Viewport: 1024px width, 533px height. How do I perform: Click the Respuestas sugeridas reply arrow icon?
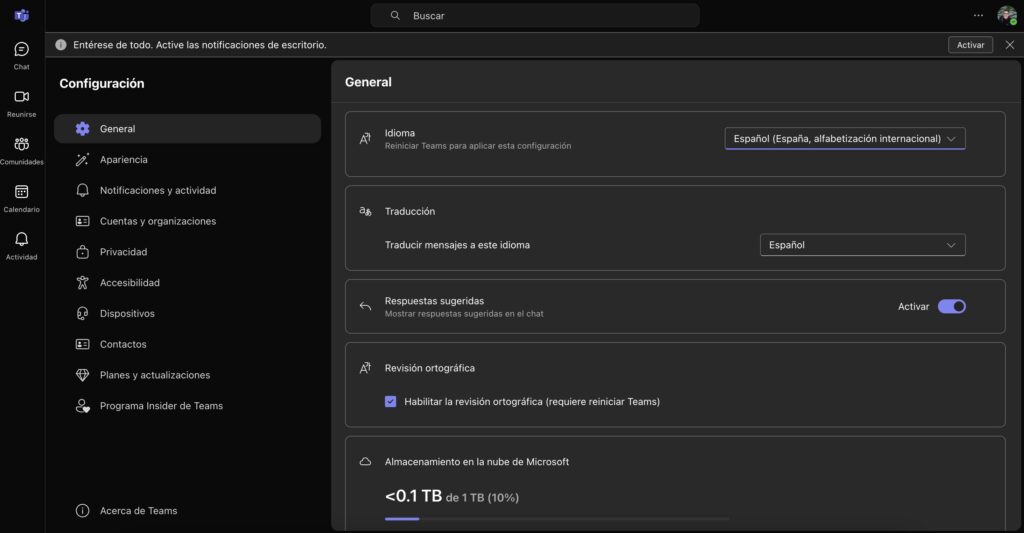click(365, 306)
